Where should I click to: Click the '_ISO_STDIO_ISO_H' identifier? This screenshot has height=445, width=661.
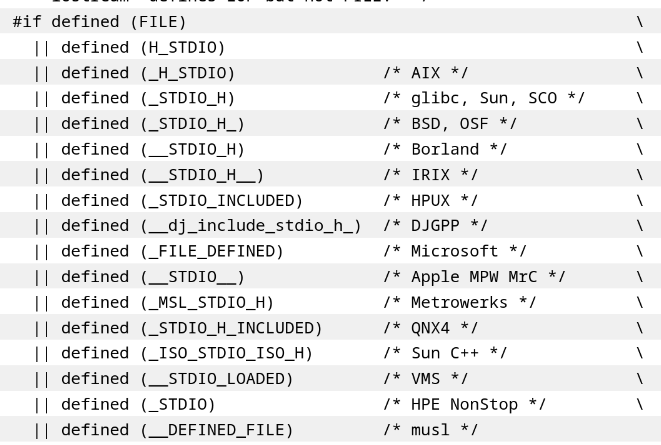click(226, 353)
